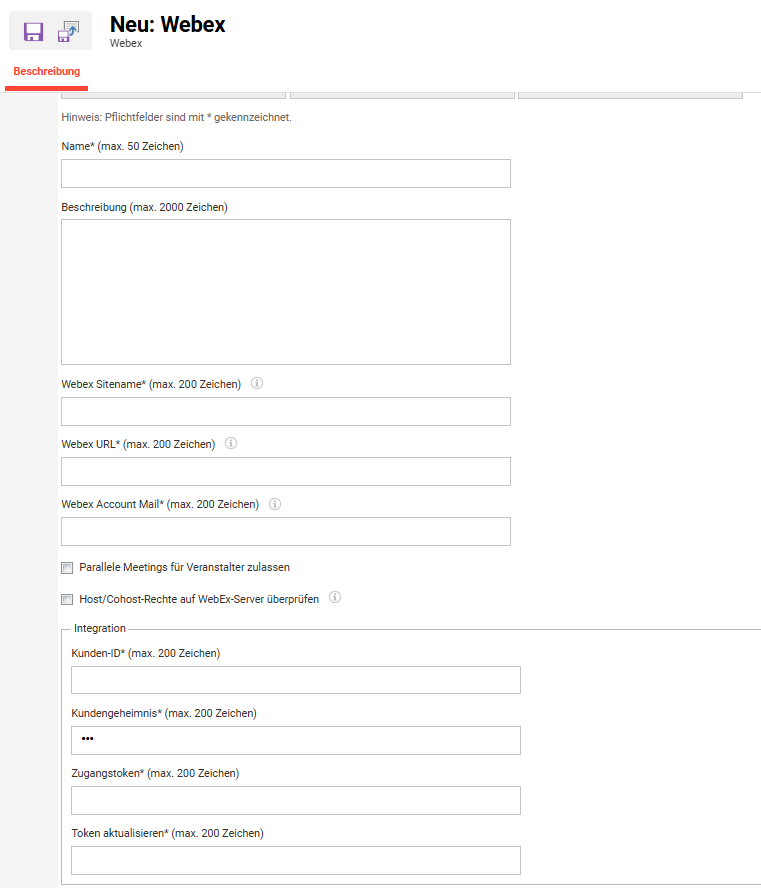The width and height of the screenshot is (761, 888).
Task: Select the Webex URL input field
Action: point(286,471)
